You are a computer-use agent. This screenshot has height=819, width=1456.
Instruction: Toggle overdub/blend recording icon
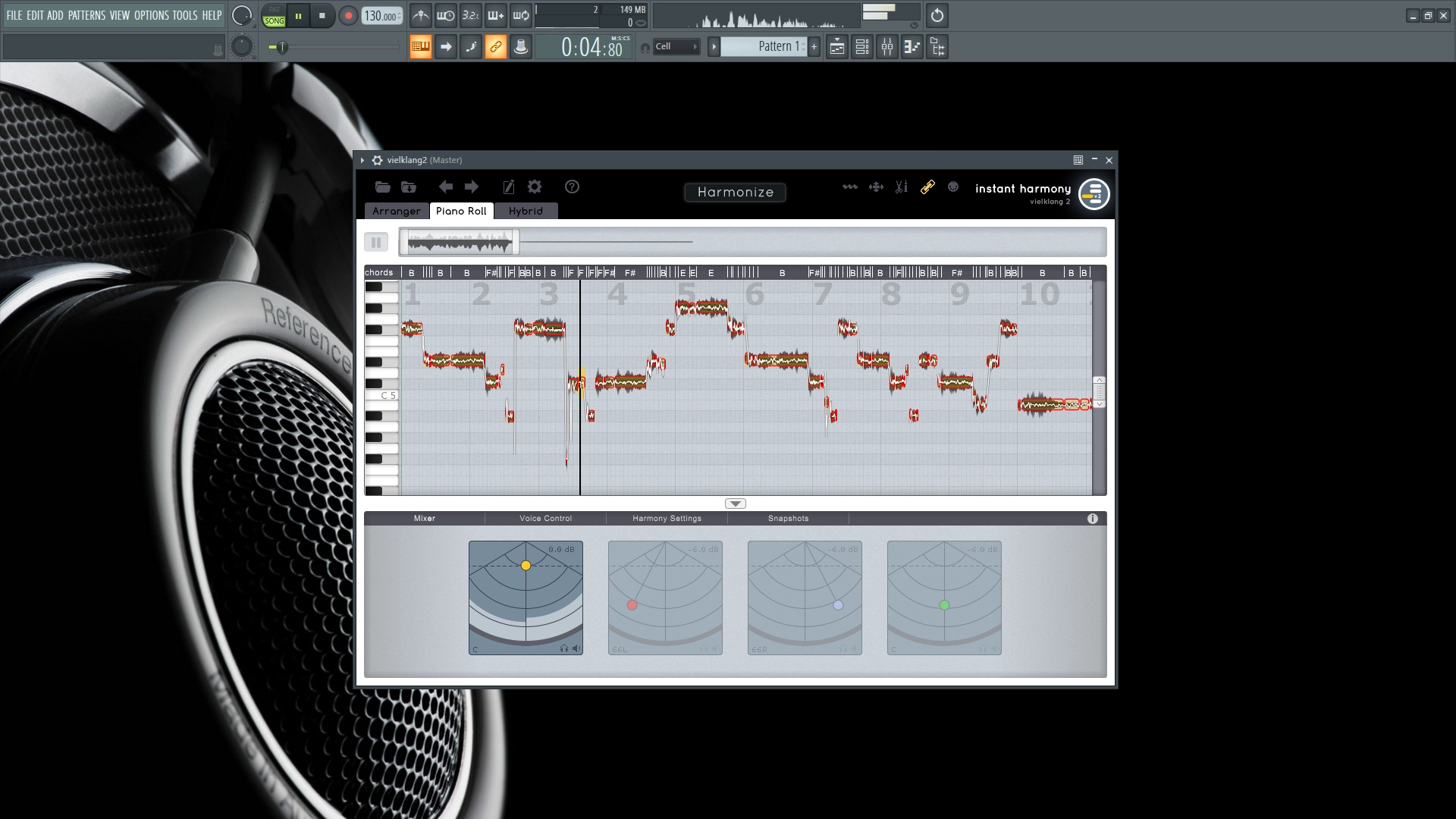click(x=496, y=15)
